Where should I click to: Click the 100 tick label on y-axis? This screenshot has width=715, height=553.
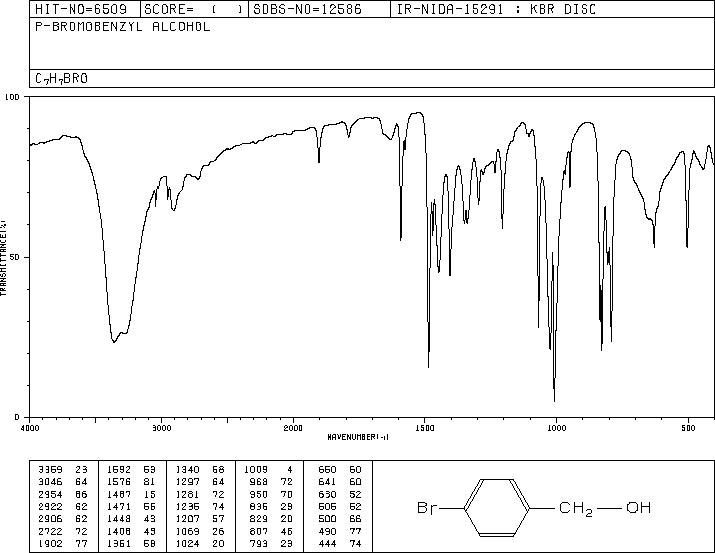pyautogui.click(x=12, y=97)
